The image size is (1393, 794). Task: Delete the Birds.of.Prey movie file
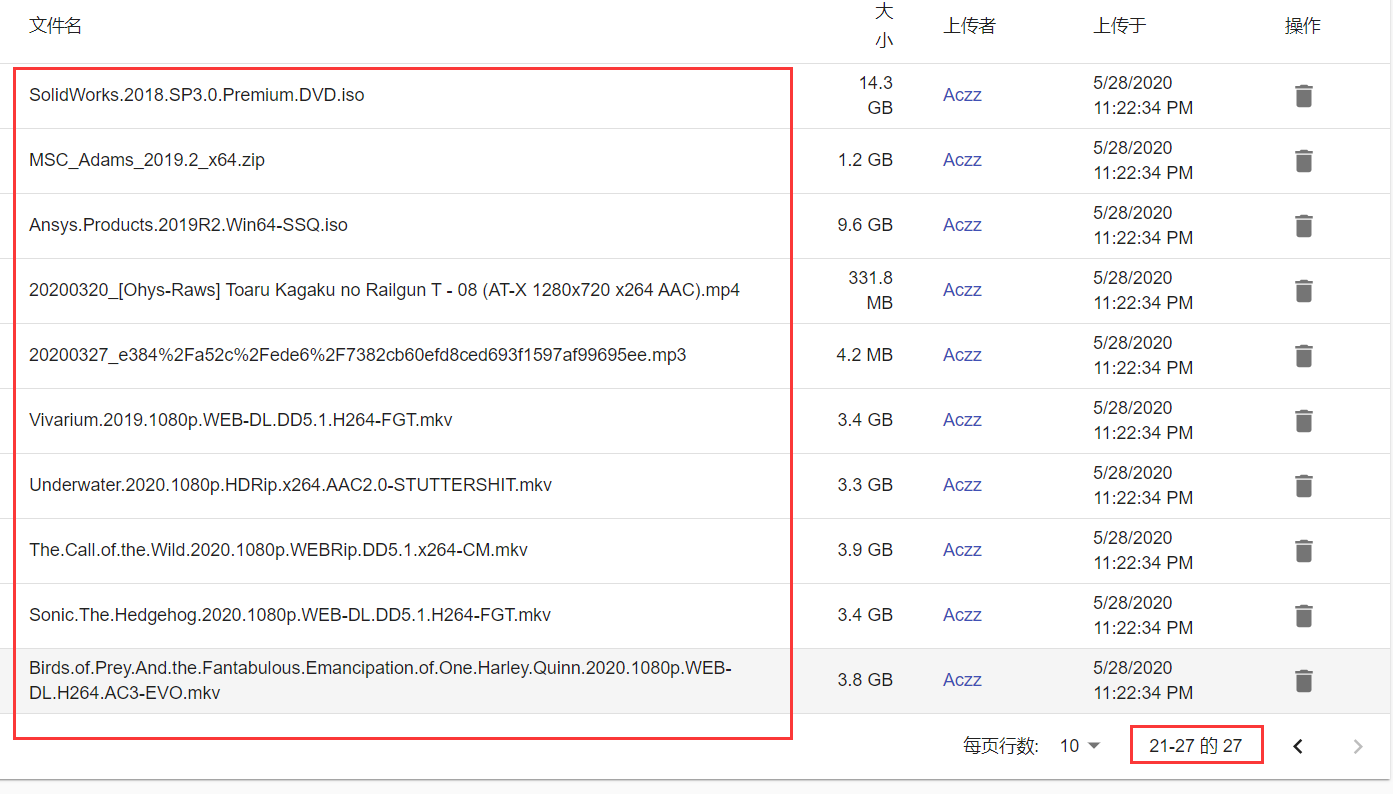1303,680
